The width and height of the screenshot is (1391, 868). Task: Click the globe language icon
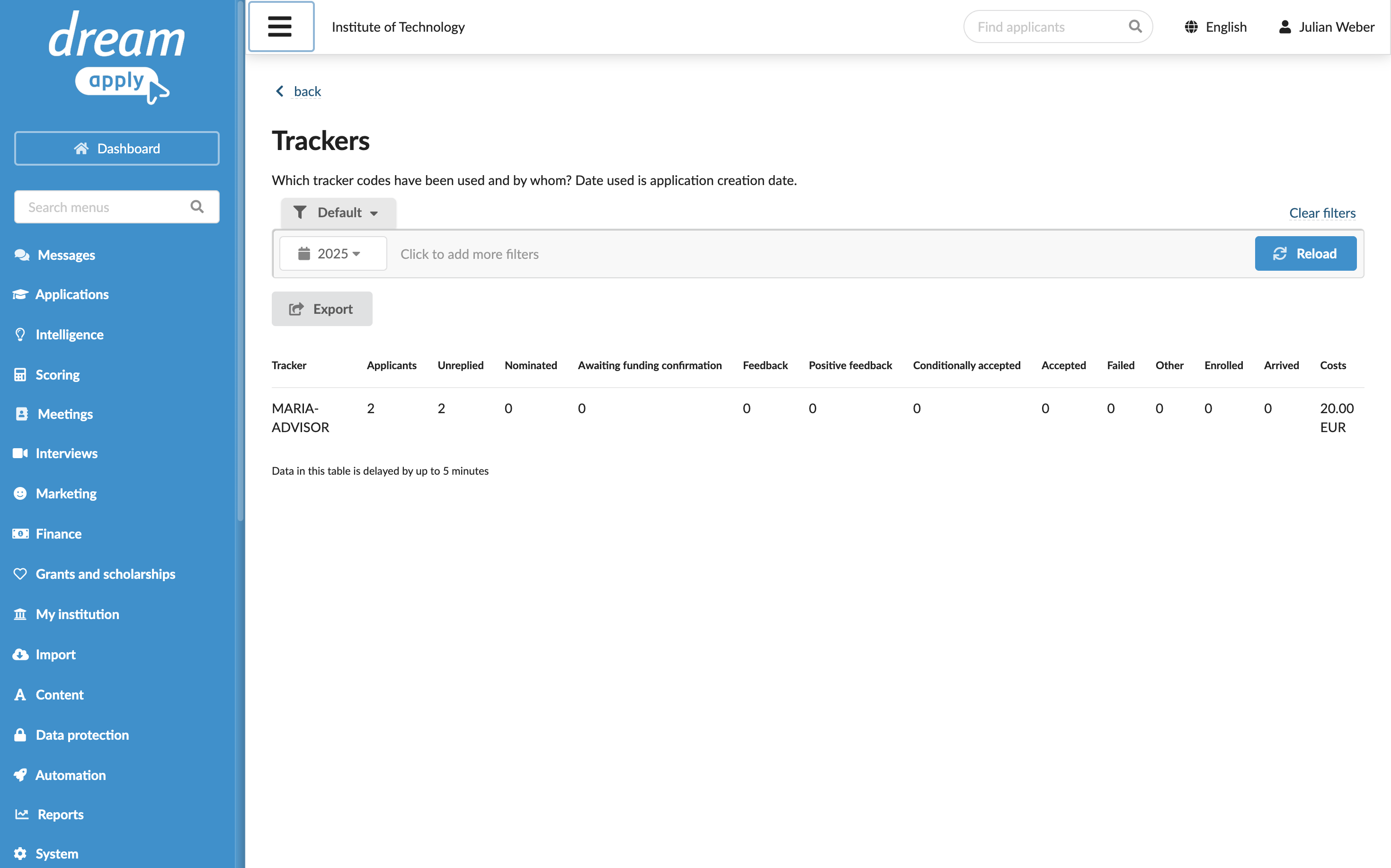1191,27
